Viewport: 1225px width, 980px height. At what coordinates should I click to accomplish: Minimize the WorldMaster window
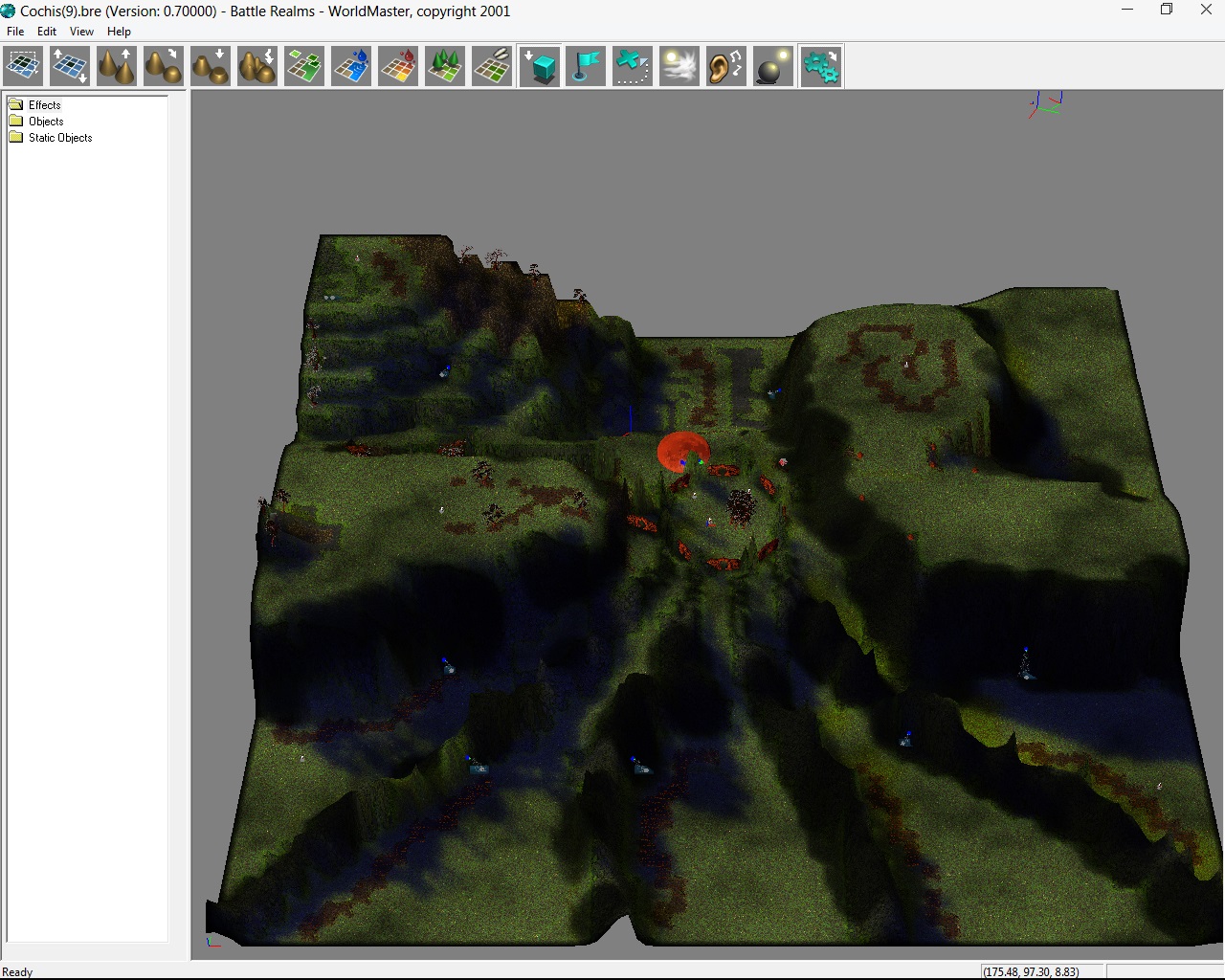point(1127,11)
